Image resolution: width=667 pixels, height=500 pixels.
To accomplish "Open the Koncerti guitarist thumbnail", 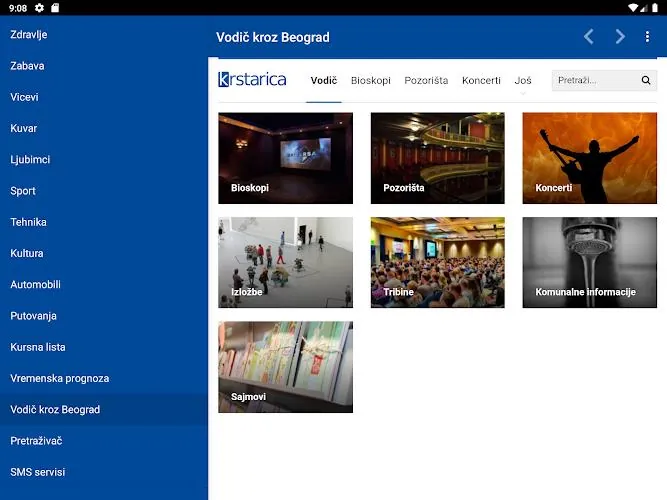I will (x=590, y=158).
